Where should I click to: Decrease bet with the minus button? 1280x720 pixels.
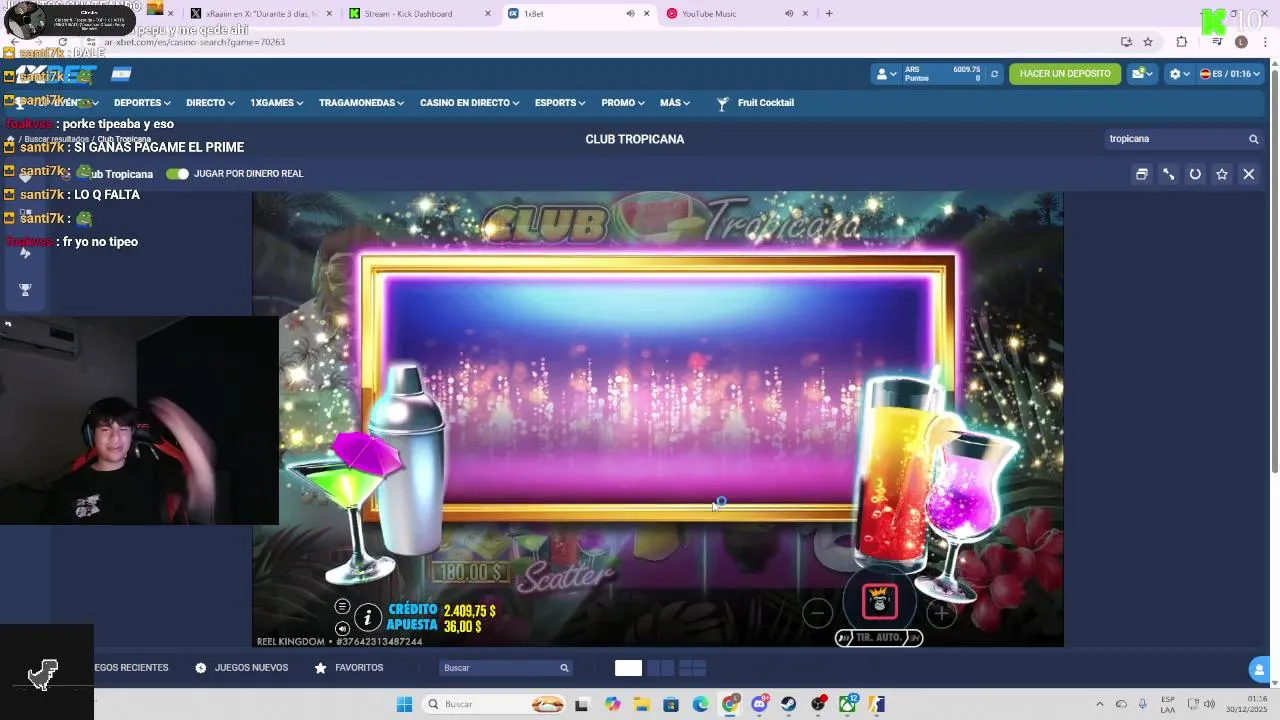click(817, 614)
